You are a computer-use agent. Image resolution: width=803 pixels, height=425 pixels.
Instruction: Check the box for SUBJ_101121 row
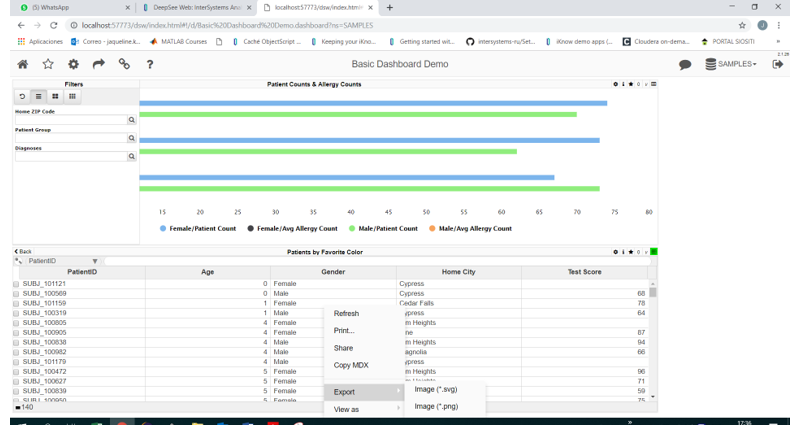pos(16,284)
